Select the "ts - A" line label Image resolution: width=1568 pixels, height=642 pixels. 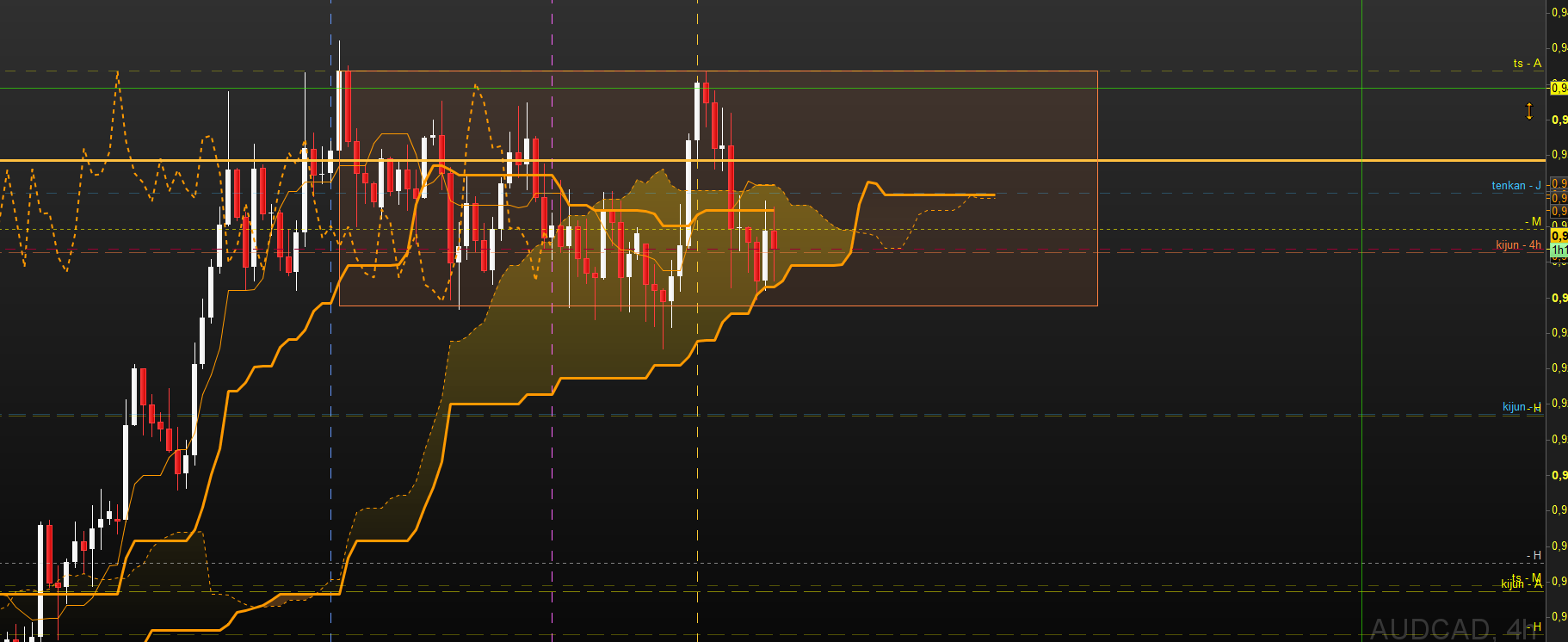[1528, 63]
